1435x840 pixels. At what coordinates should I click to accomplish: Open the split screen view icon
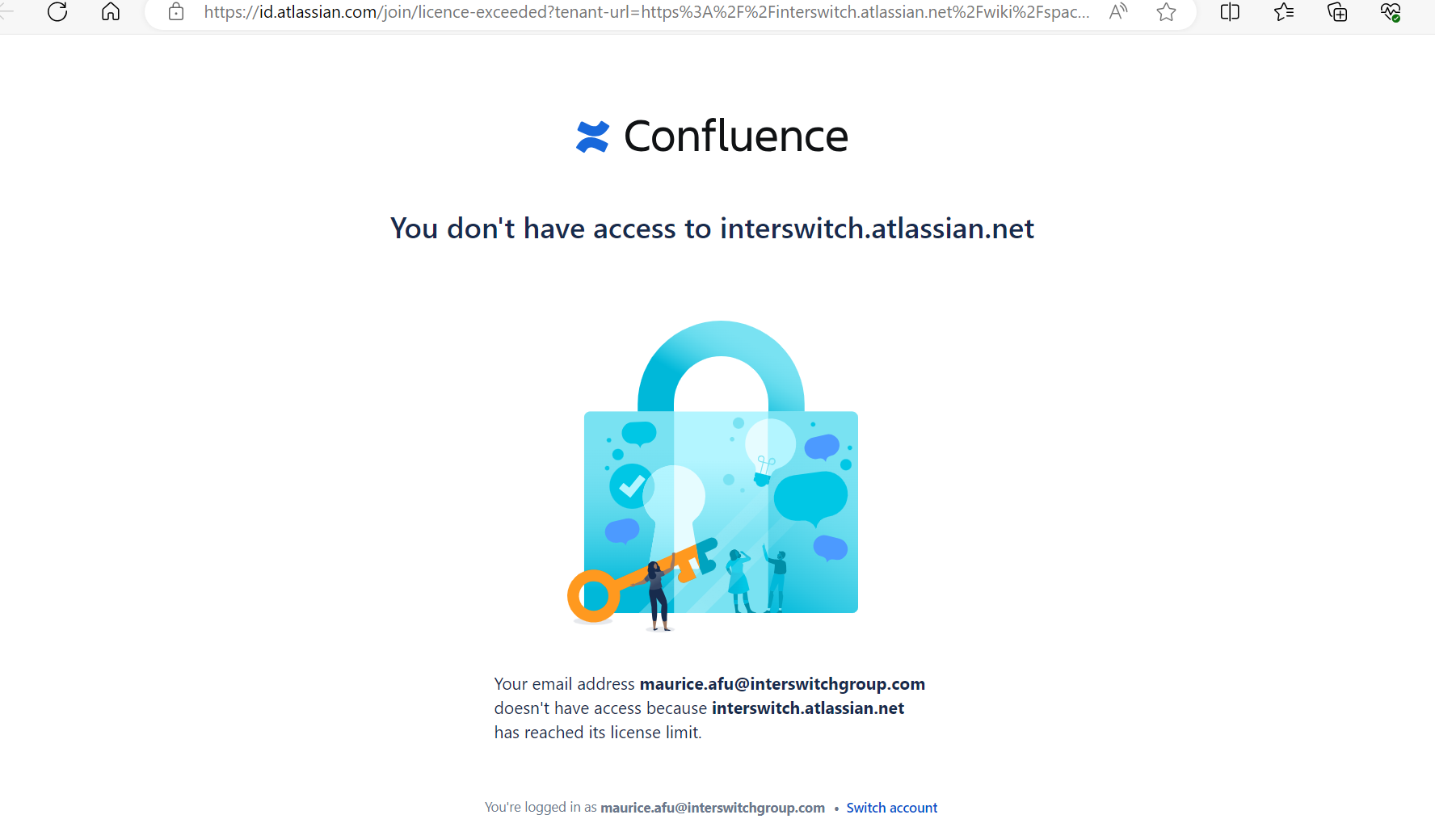click(1230, 12)
